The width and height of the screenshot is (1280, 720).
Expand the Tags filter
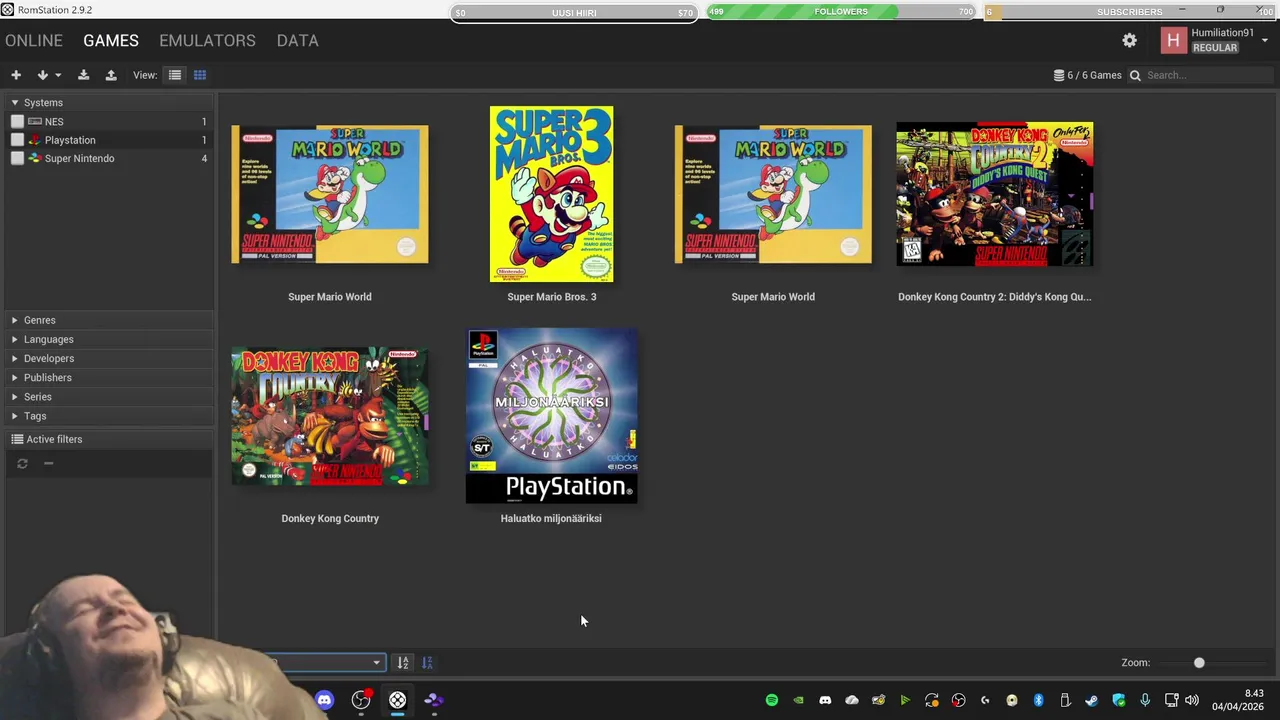[x=109, y=416]
